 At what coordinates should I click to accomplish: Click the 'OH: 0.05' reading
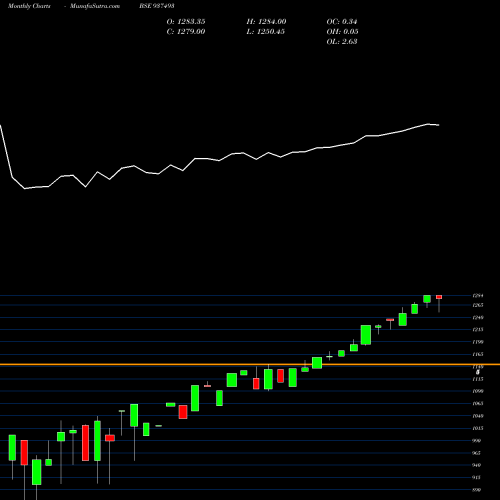coord(342,32)
